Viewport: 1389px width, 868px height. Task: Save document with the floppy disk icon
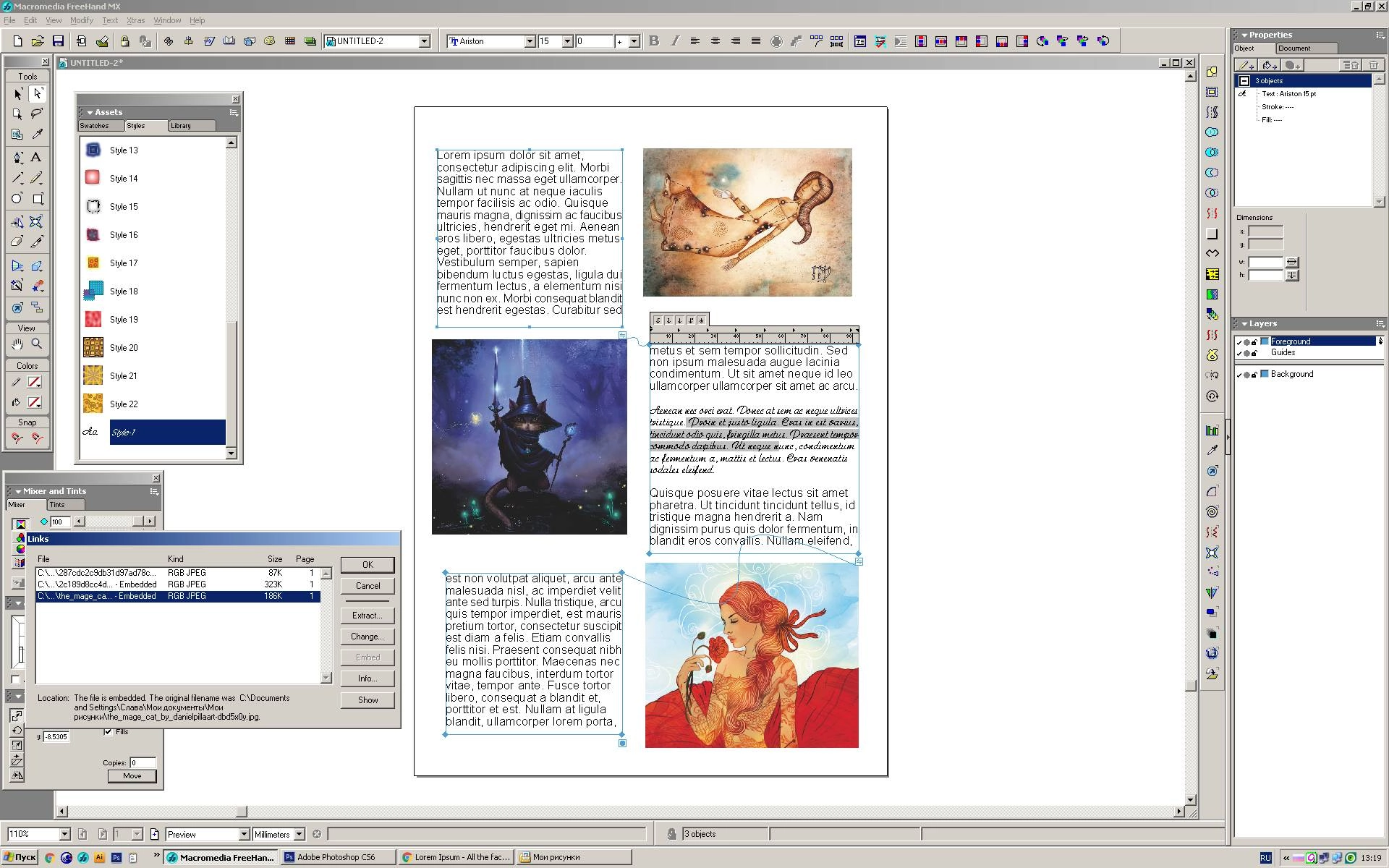point(59,41)
